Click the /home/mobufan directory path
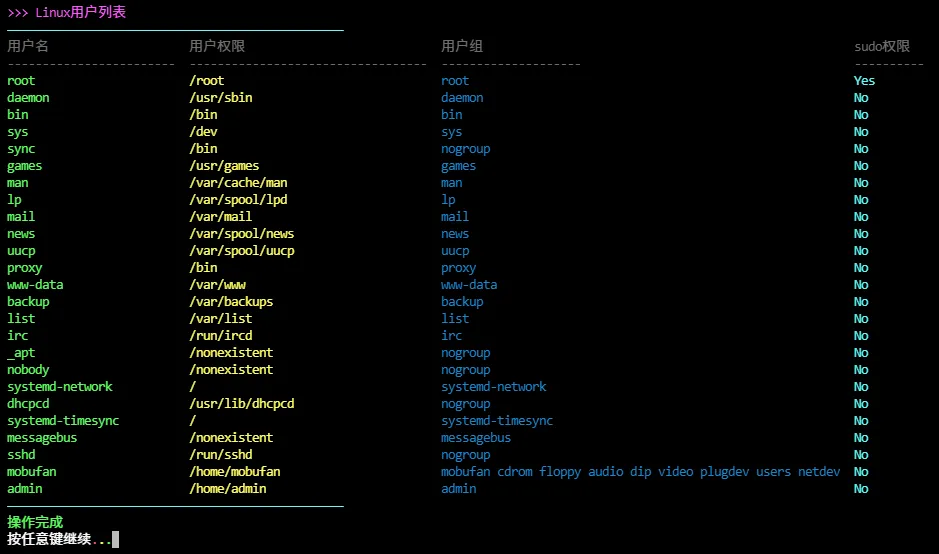The height and width of the screenshot is (554, 939). 234,472
